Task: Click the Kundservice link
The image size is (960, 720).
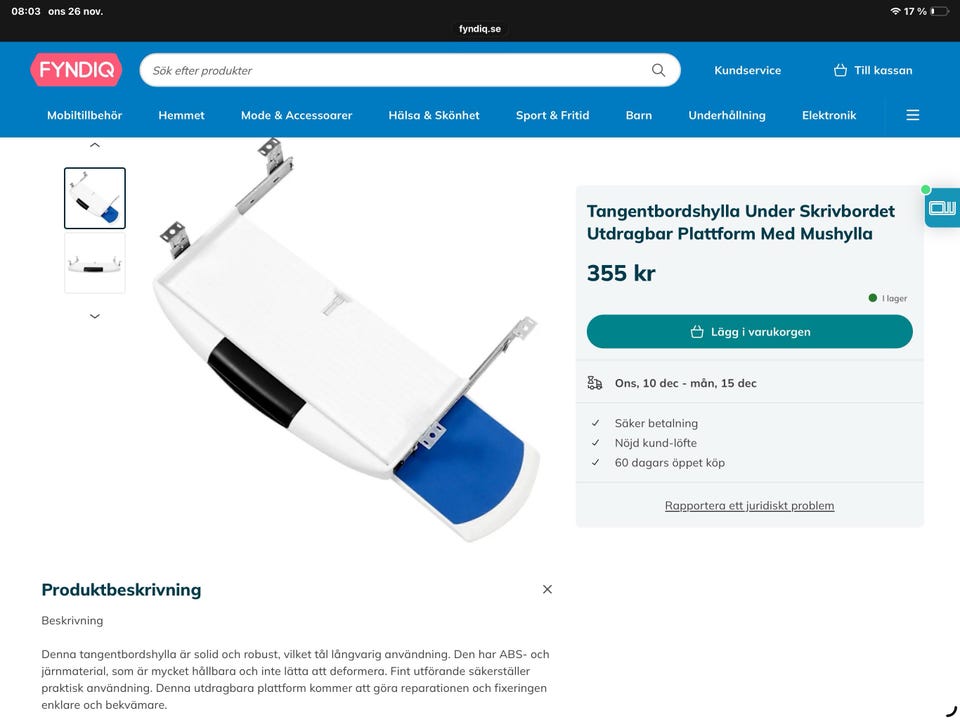Action: coord(748,70)
